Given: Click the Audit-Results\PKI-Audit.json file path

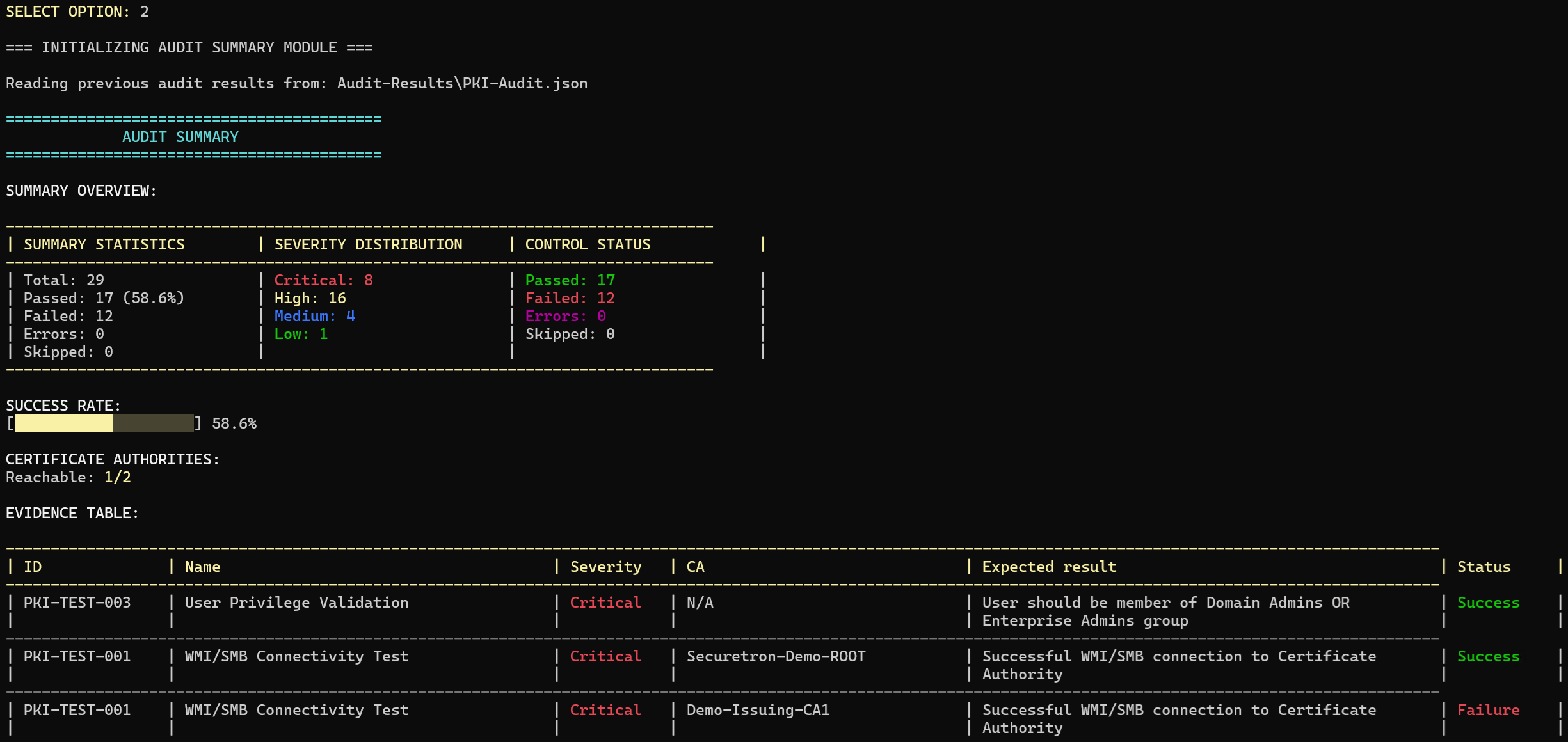Looking at the screenshot, I should [462, 83].
